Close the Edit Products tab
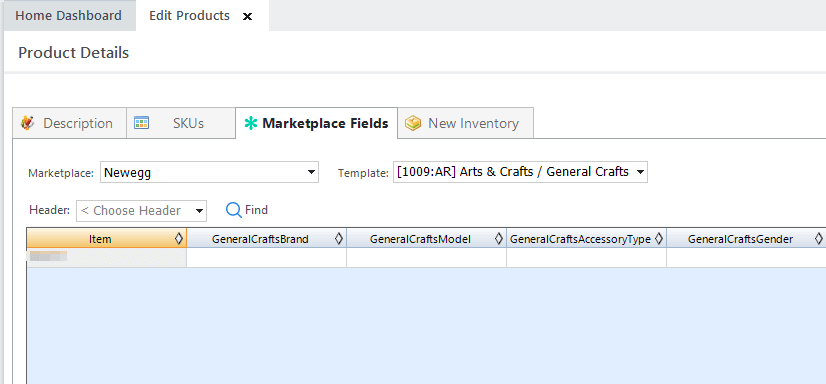The width and height of the screenshot is (826, 384). (x=247, y=16)
